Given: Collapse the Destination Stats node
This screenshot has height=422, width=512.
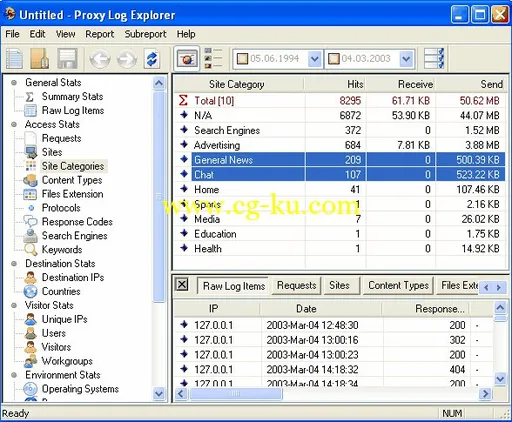Looking at the screenshot, I should click(14, 264).
